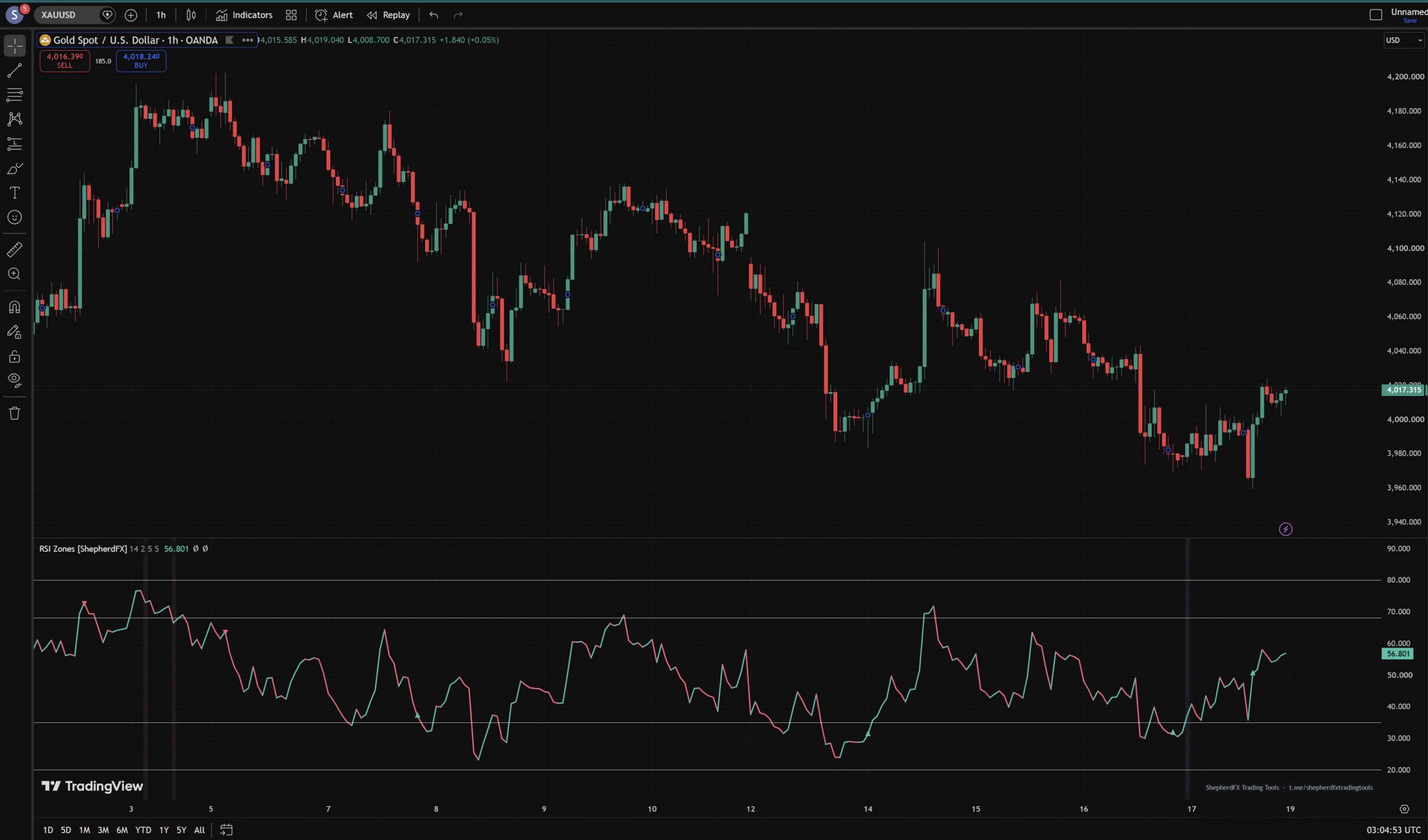
Task: Toggle magnet mode
Action: click(15, 307)
